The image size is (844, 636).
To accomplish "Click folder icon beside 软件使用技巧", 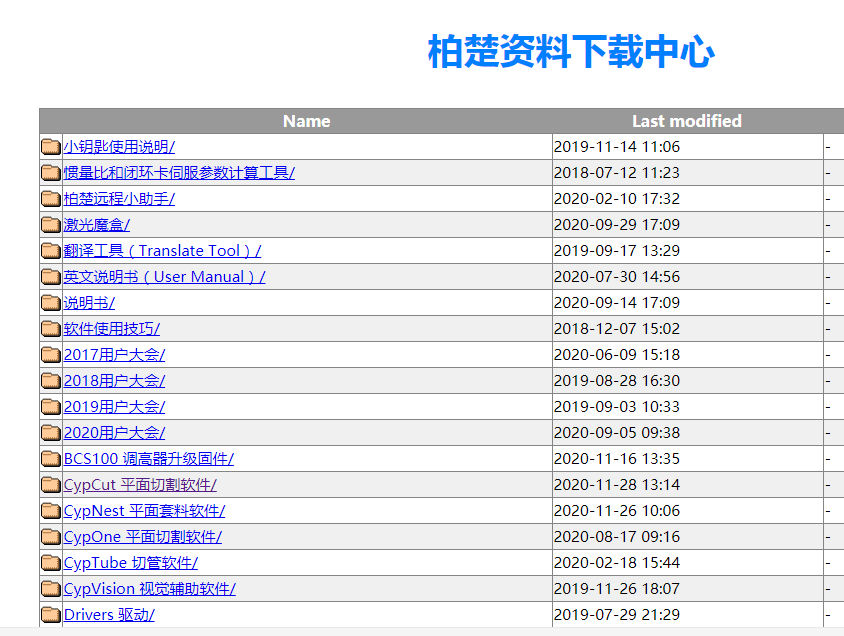I will coord(51,328).
